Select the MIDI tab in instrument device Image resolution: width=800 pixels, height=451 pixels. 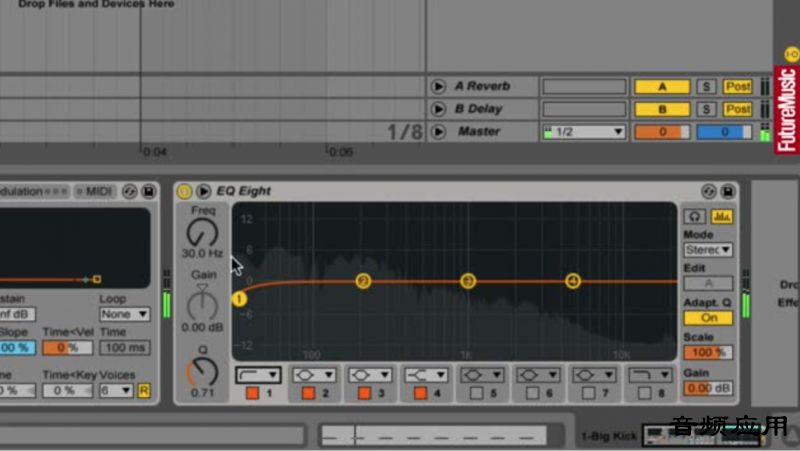pos(94,192)
